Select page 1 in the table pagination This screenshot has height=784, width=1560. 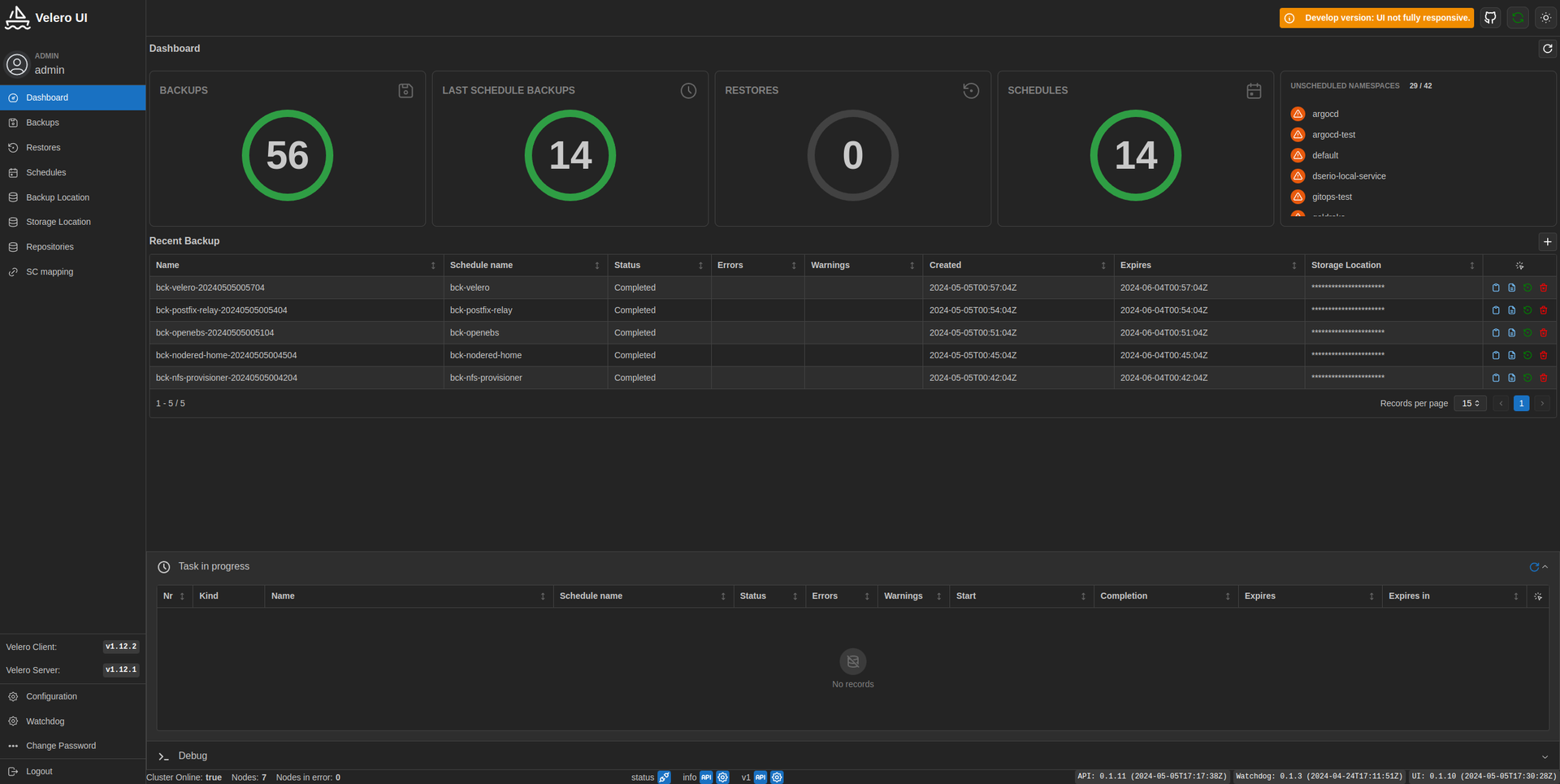pos(1520,403)
